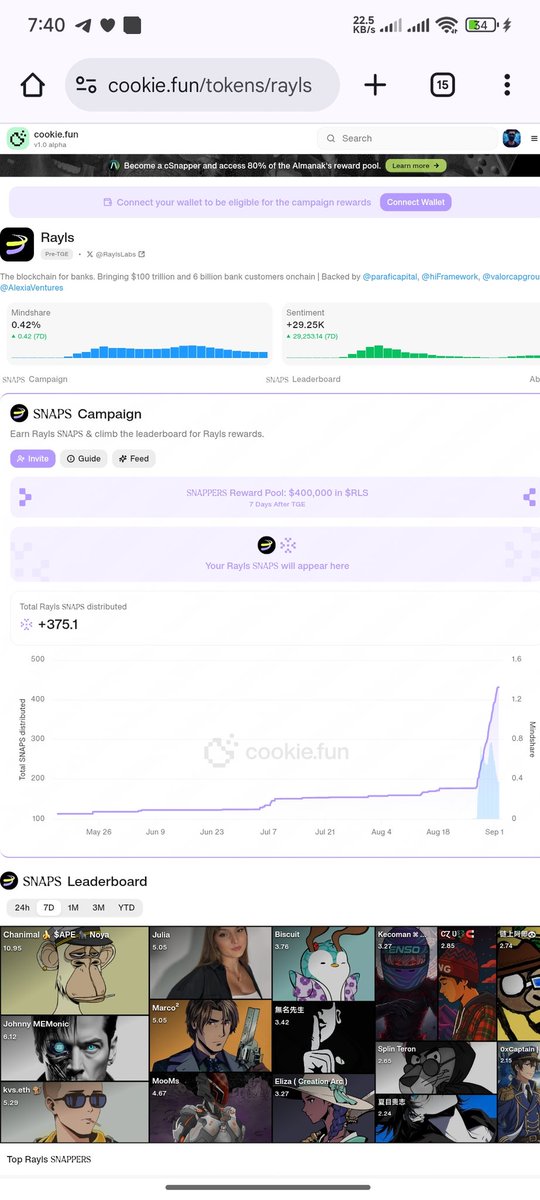The height and width of the screenshot is (1200, 540).
Task: Open the 無名先生 leaderboard tile
Action: pos(323,1038)
